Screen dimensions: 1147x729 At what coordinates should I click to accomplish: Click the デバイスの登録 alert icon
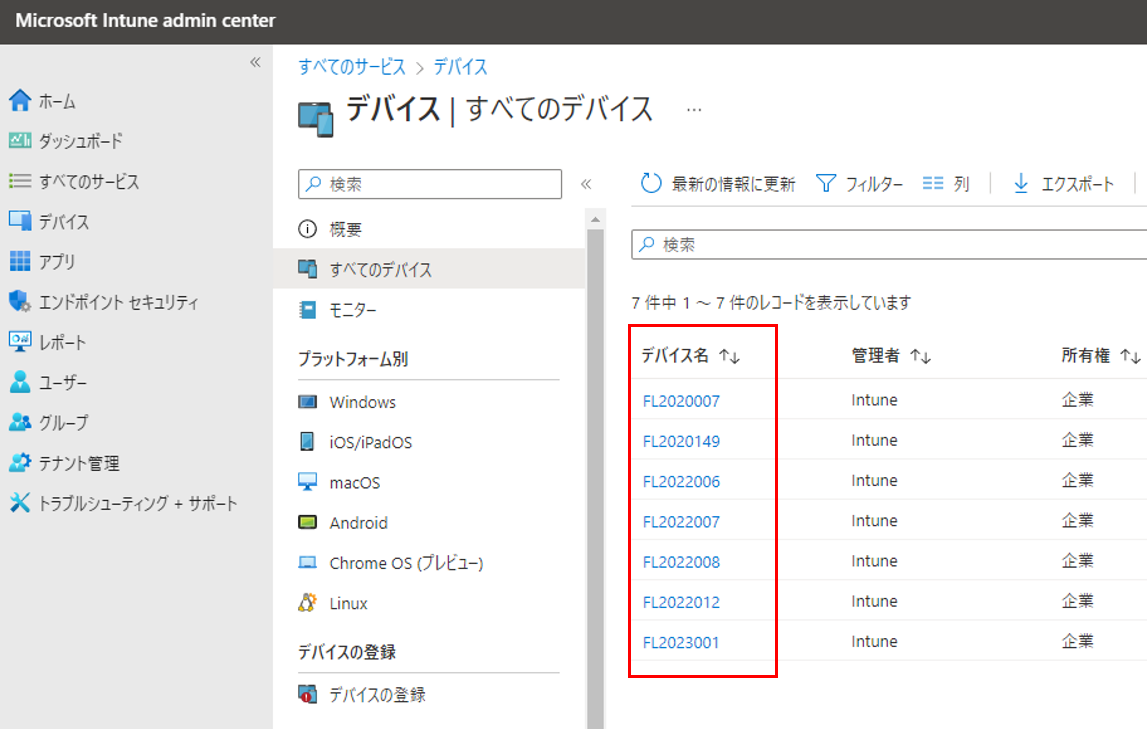click(x=308, y=694)
